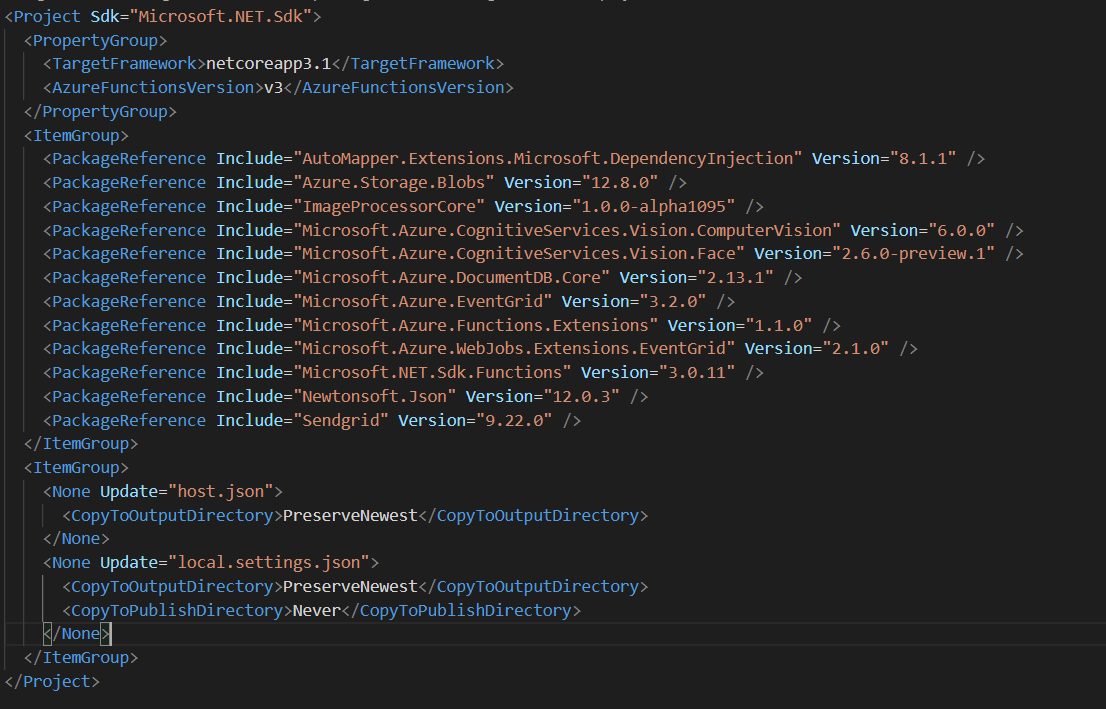Select the ImageProcessorCore package reference
Viewport: 1106px width, 709px height.
click(x=388, y=206)
